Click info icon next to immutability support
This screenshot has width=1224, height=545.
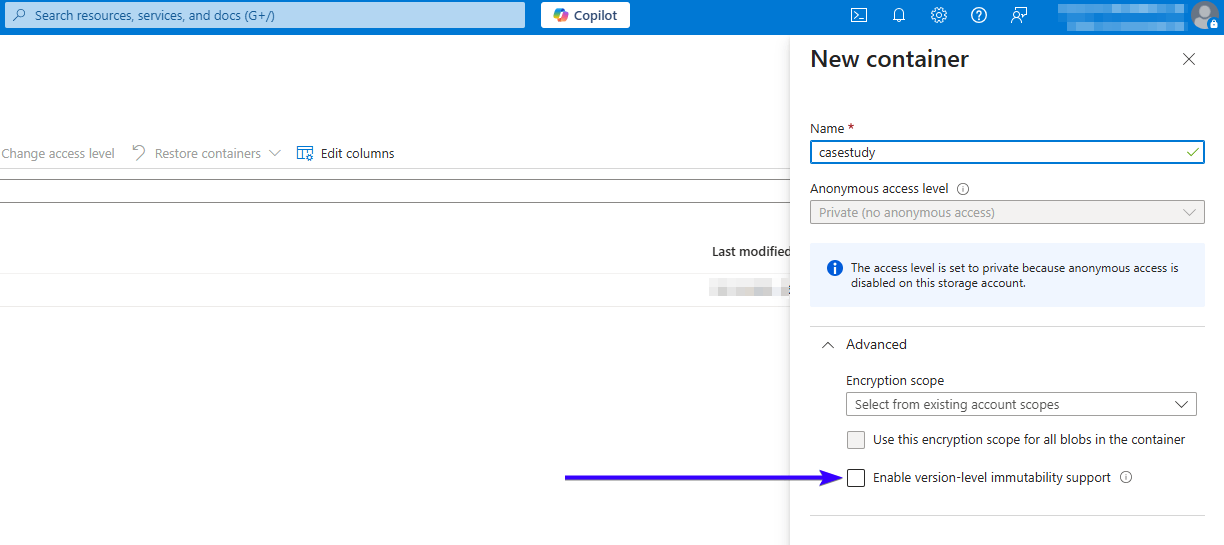[x=1126, y=478]
